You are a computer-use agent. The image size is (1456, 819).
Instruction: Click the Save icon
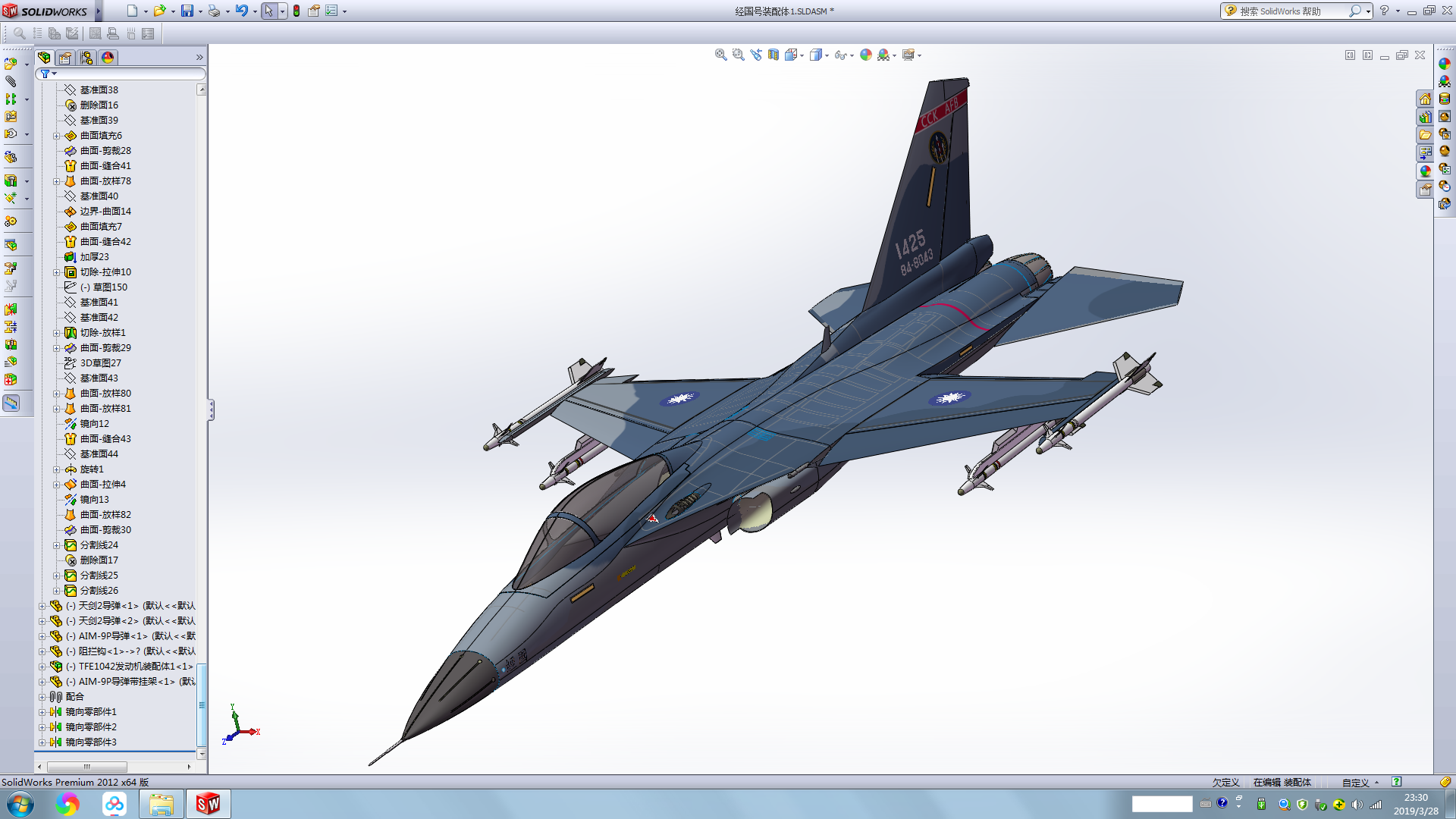click(x=187, y=11)
